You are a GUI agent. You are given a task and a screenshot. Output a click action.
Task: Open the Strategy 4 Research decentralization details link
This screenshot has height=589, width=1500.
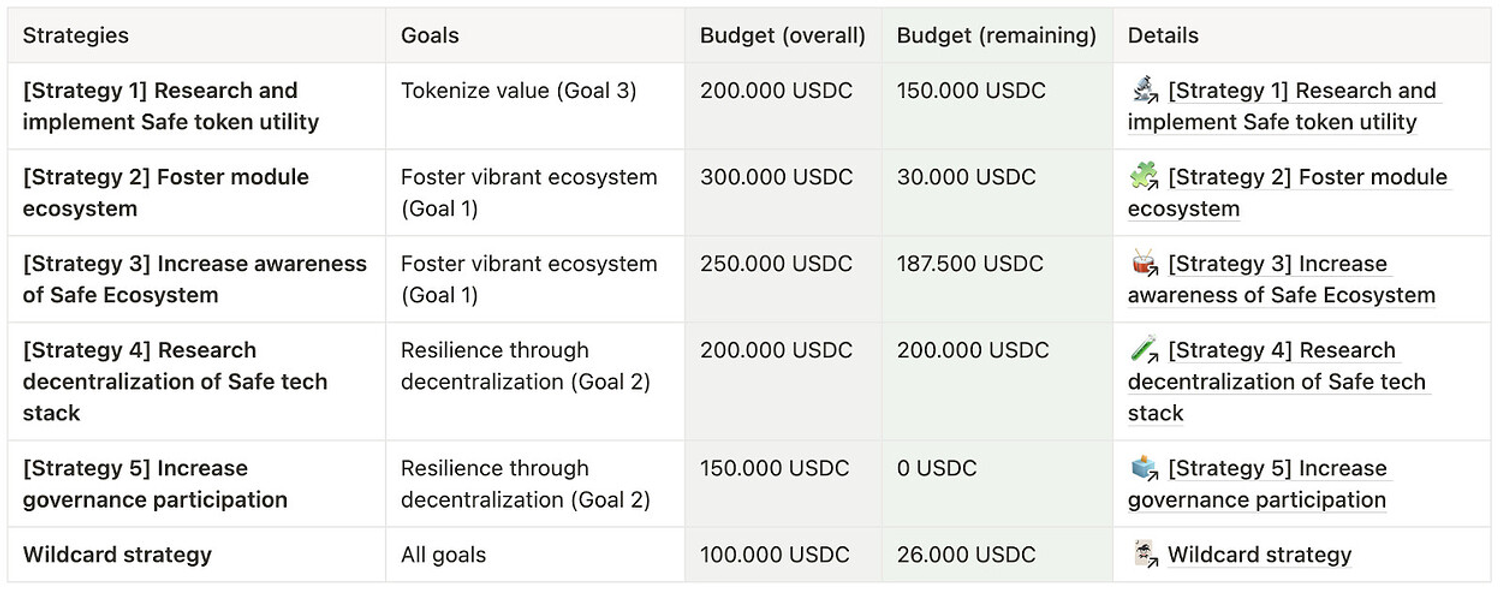1278,382
